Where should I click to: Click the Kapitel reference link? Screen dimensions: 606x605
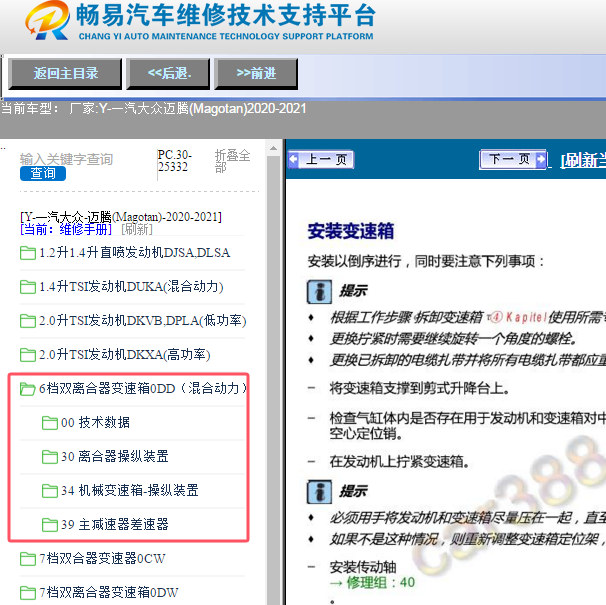coord(517,317)
